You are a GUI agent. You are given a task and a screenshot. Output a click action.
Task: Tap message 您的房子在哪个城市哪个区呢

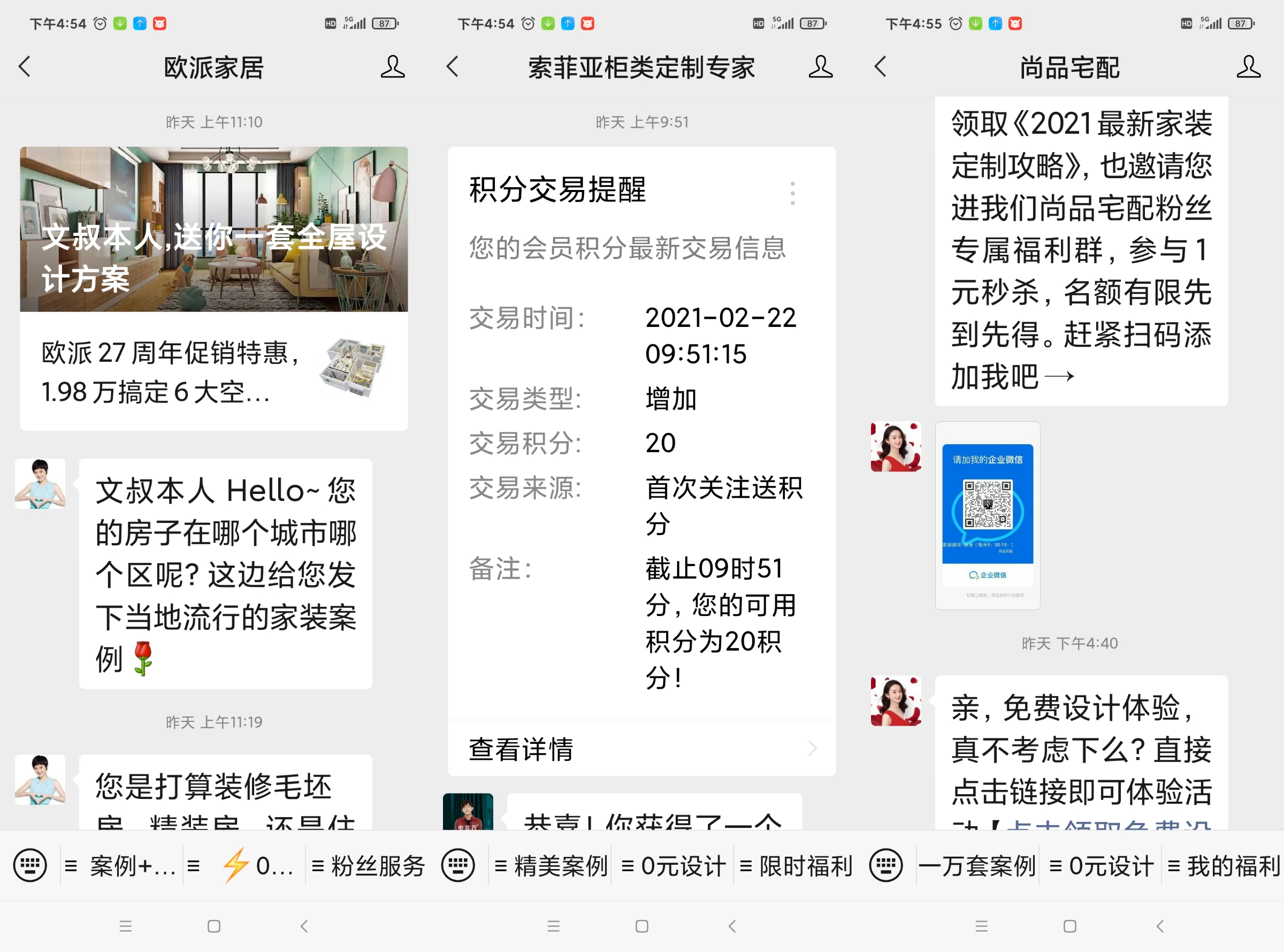click(x=225, y=574)
